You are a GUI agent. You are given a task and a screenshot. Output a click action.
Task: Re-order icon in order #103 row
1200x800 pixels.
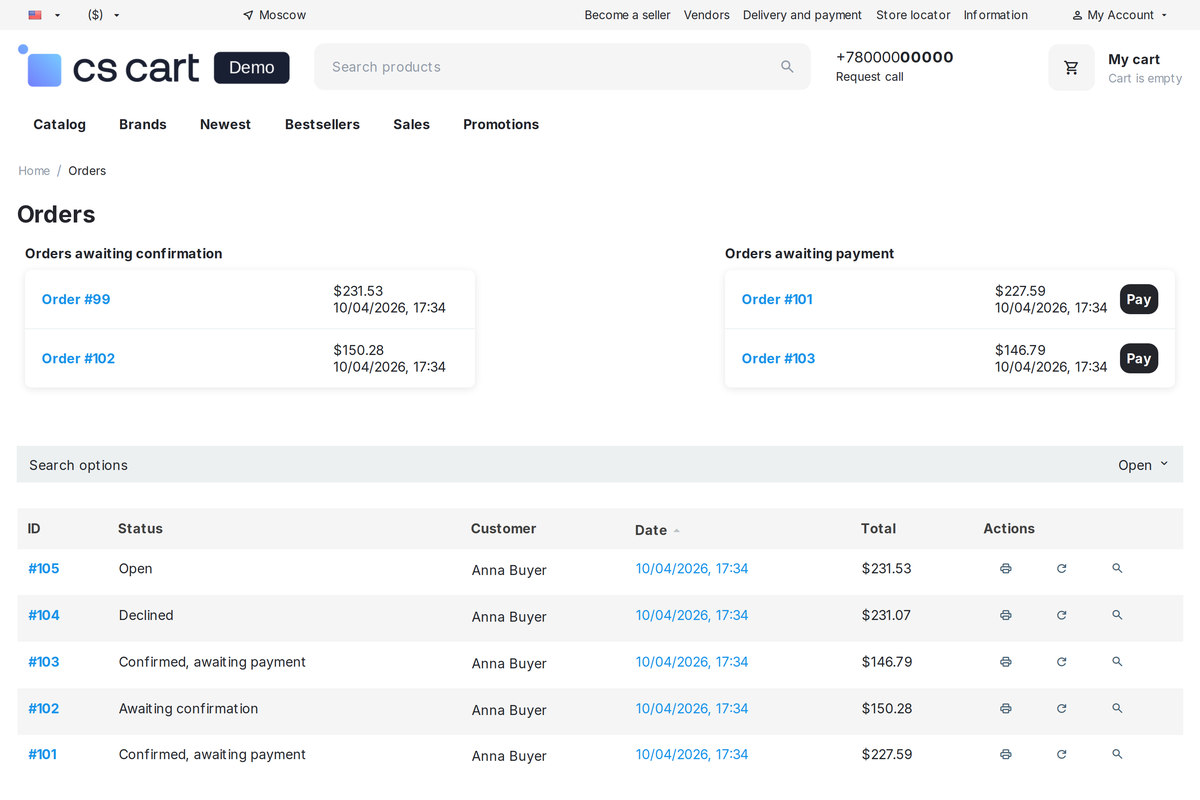[1061, 662]
